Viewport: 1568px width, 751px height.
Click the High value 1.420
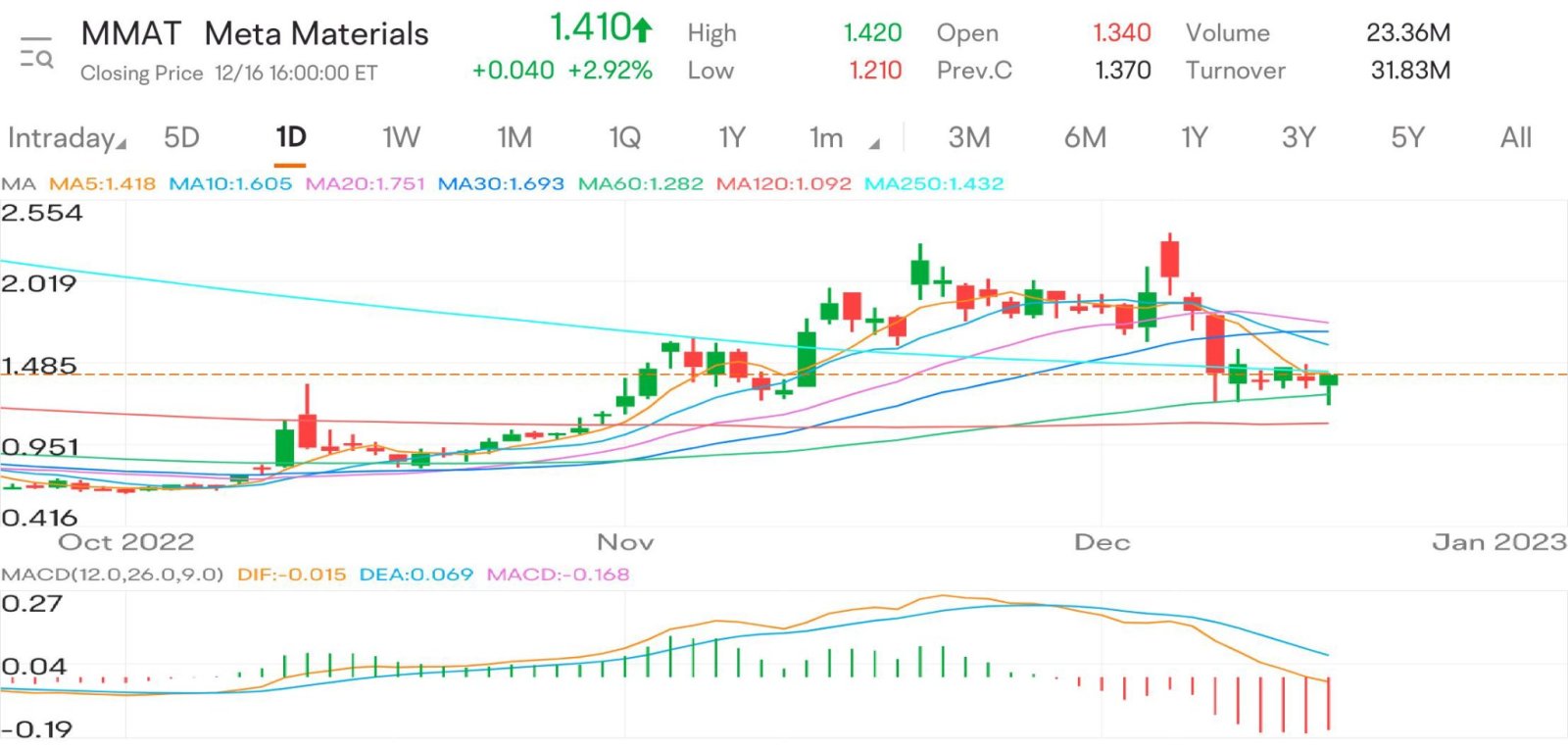[872, 33]
